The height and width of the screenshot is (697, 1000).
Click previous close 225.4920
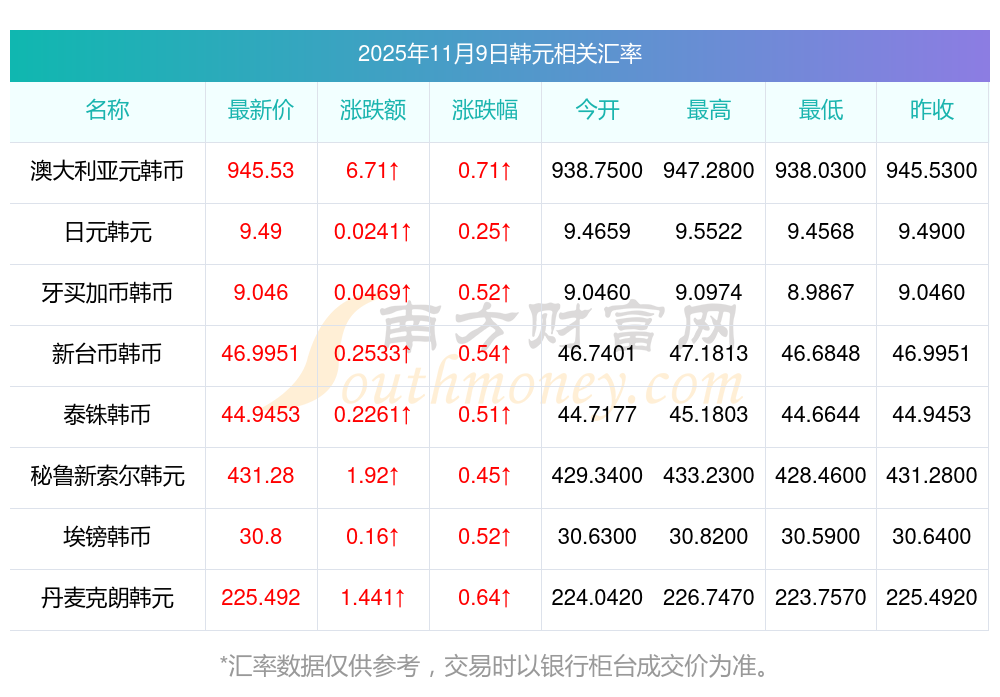point(932,598)
